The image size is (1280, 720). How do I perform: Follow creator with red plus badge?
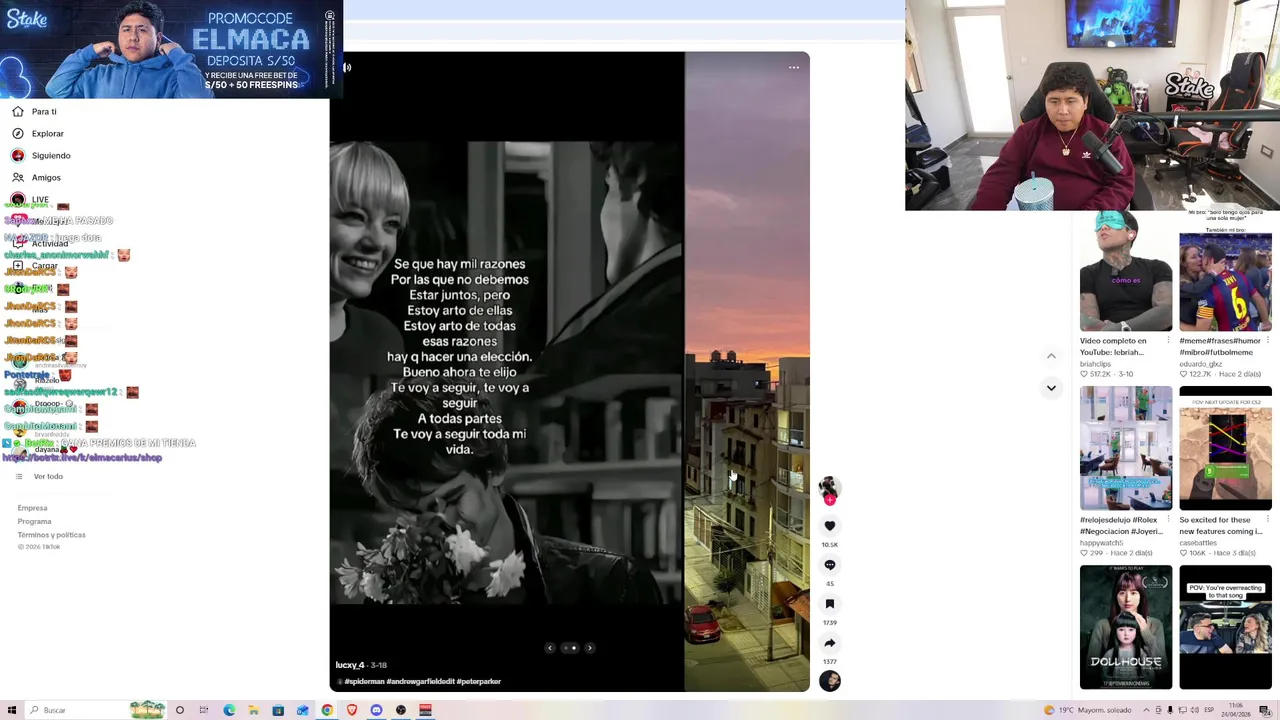[830, 500]
